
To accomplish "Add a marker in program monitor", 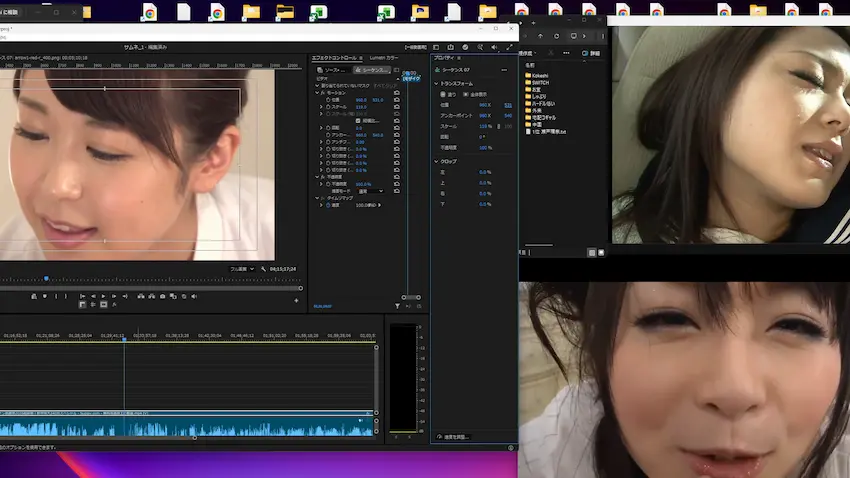I will tap(45, 296).
